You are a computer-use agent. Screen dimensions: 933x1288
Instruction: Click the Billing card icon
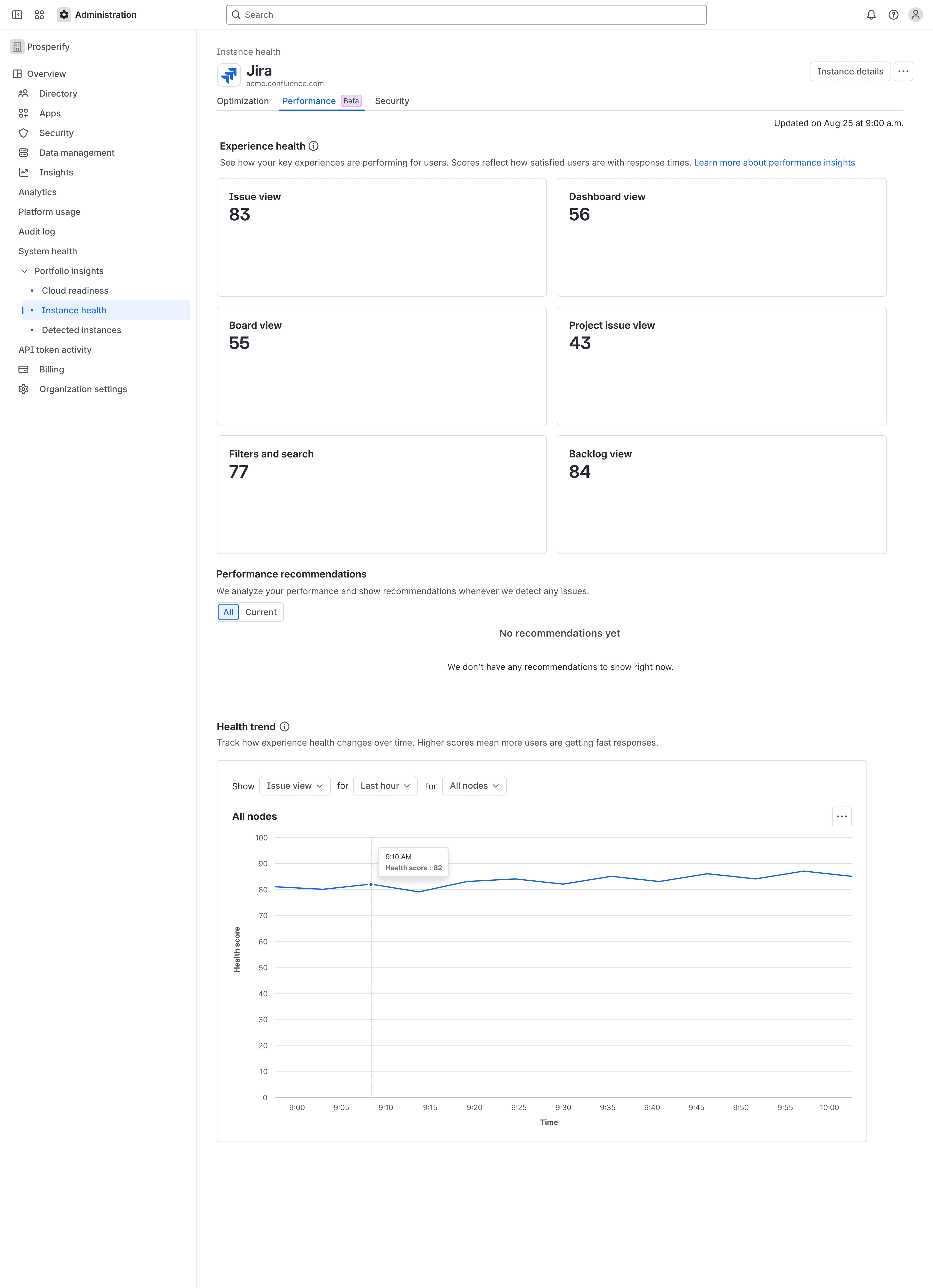pyautogui.click(x=23, y=369)
